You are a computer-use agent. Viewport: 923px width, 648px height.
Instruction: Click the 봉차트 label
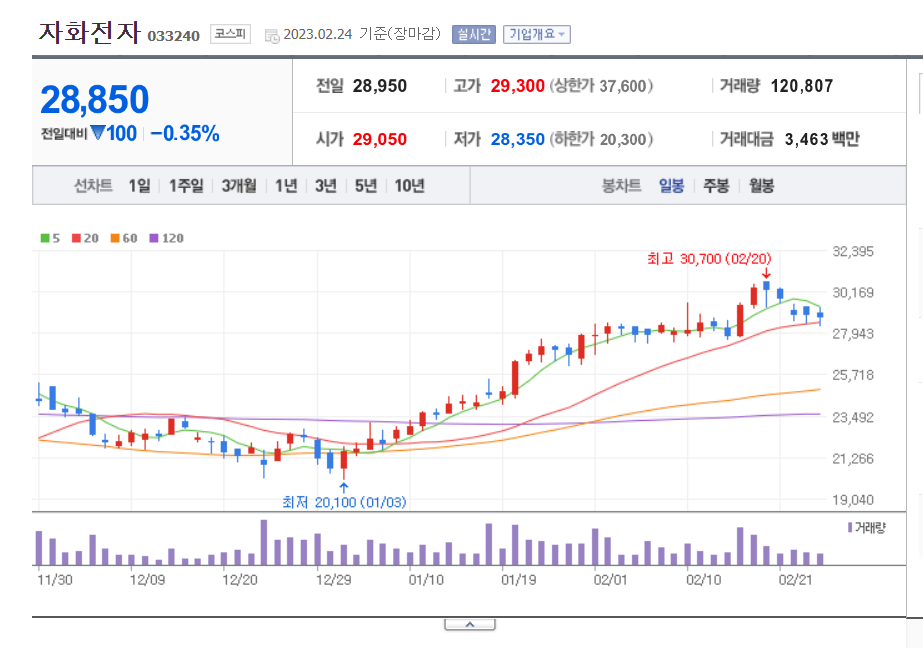click(621, 186)
